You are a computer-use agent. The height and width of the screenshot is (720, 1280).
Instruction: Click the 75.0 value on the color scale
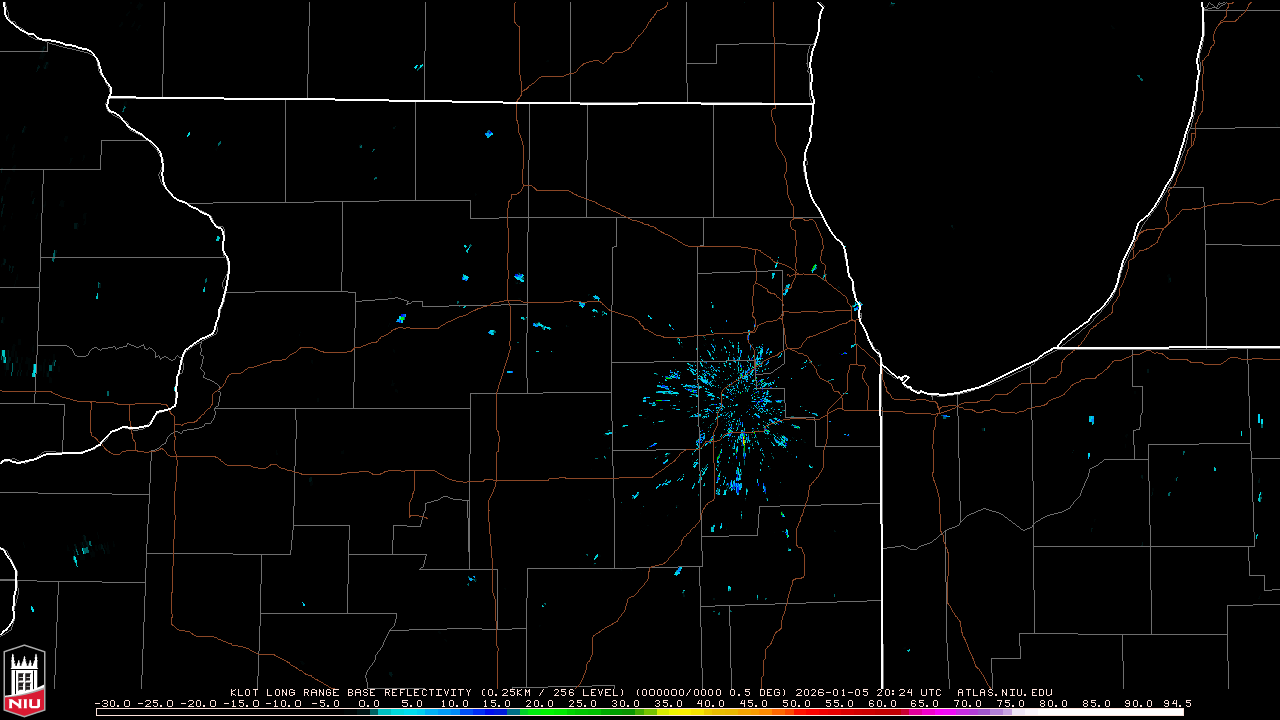click(1010, 703)
